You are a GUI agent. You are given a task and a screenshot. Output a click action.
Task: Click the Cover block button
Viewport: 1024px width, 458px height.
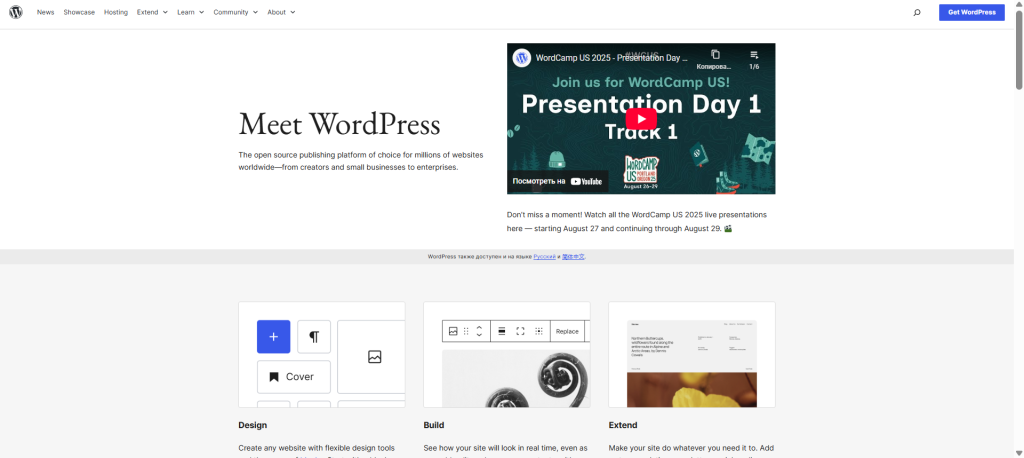click(293, 377)
